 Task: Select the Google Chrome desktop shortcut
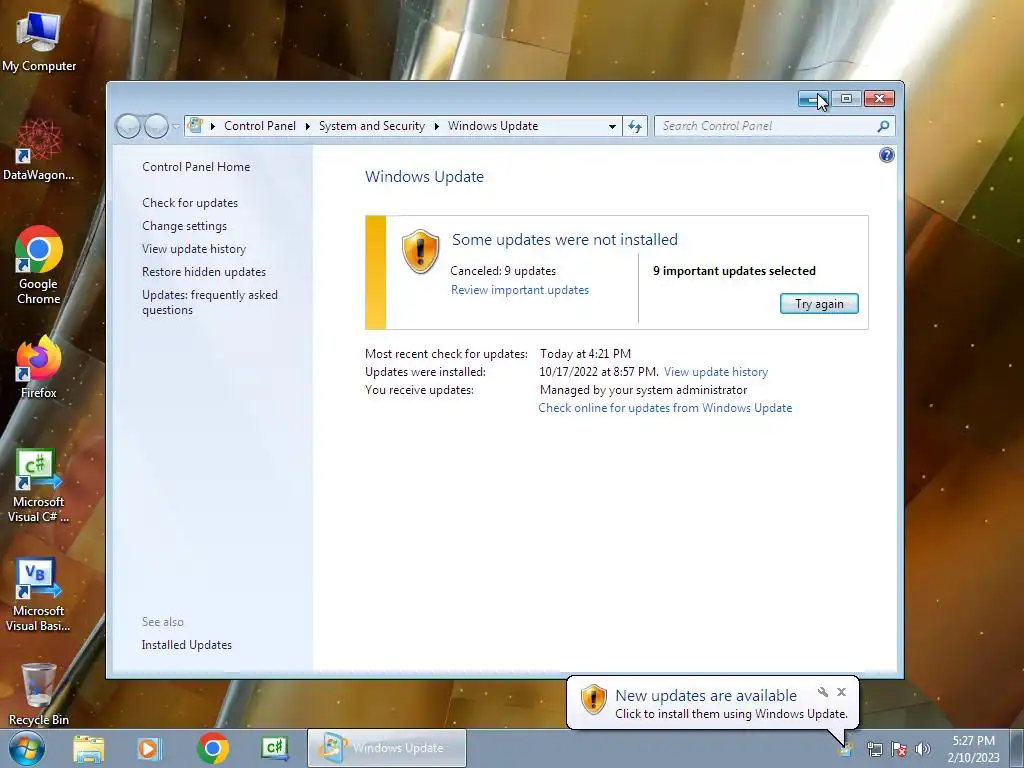(x=39, y=265)
